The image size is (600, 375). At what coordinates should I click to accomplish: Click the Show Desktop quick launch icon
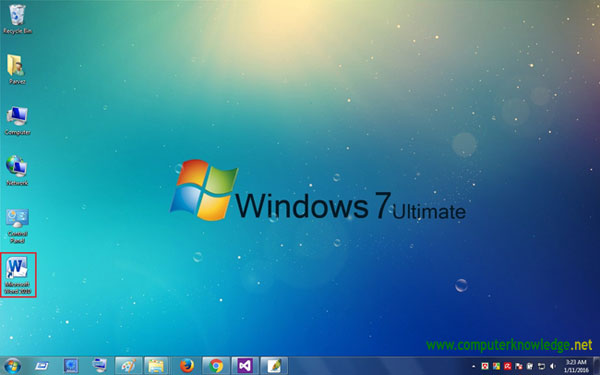click(x=41, y=366)
